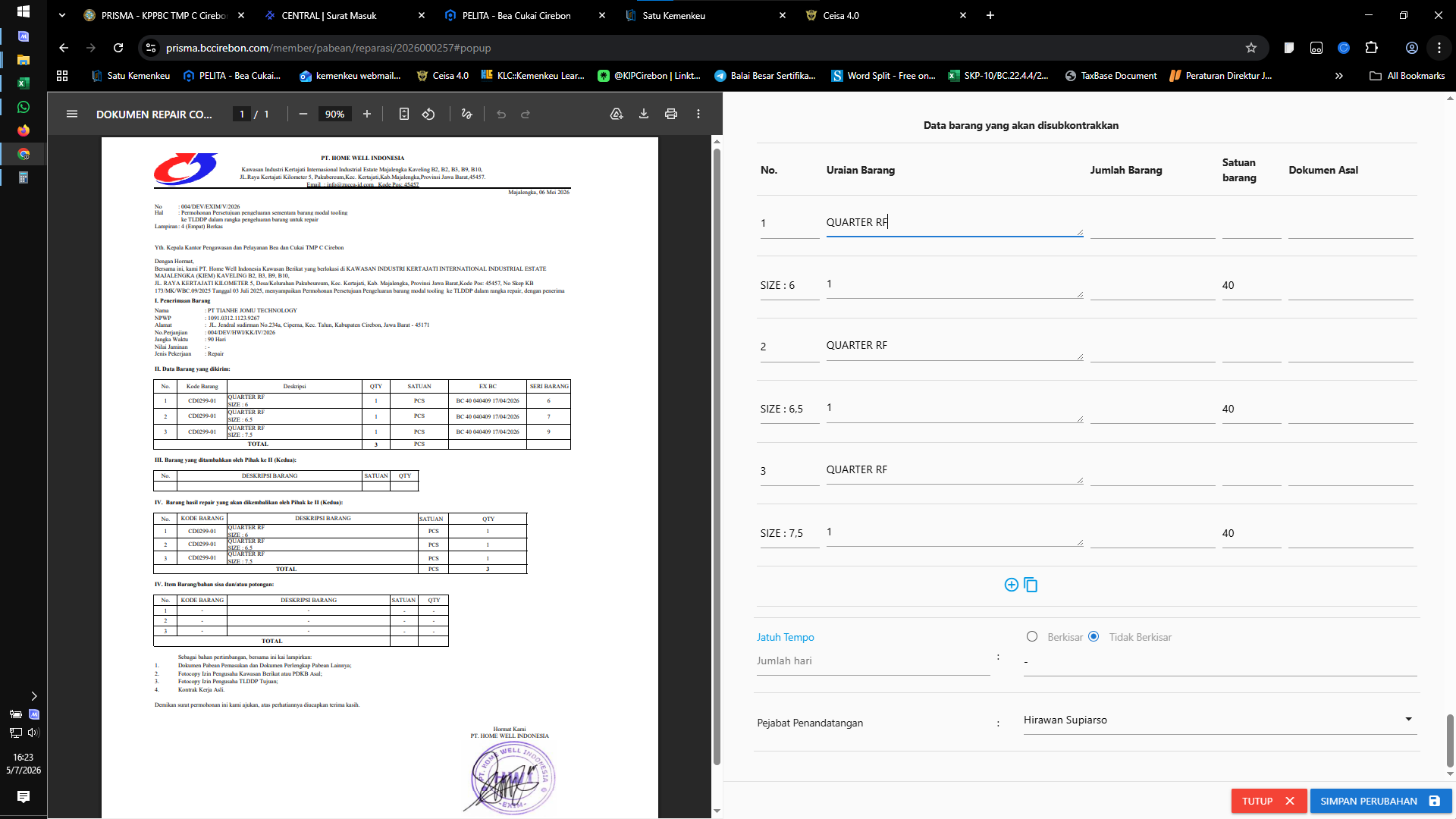Click SIMPAN PERUBAHAN button

[x=1380, y=801]
